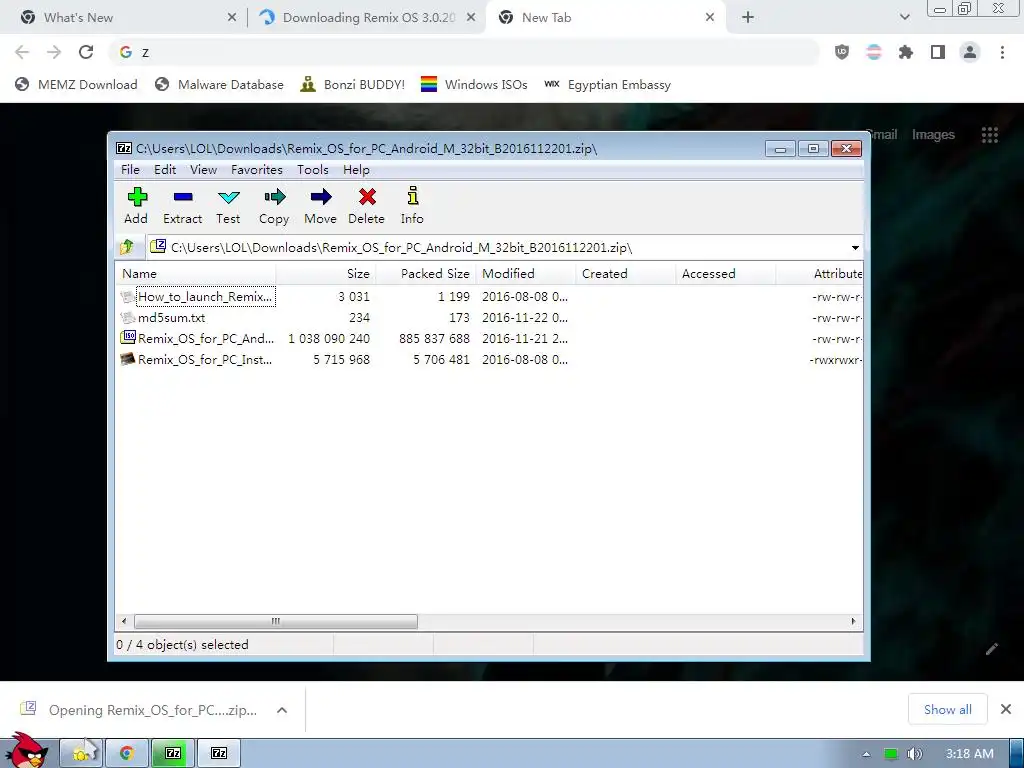Expand the archive path dropdown
1024x768 pixels.
(855, 248)
